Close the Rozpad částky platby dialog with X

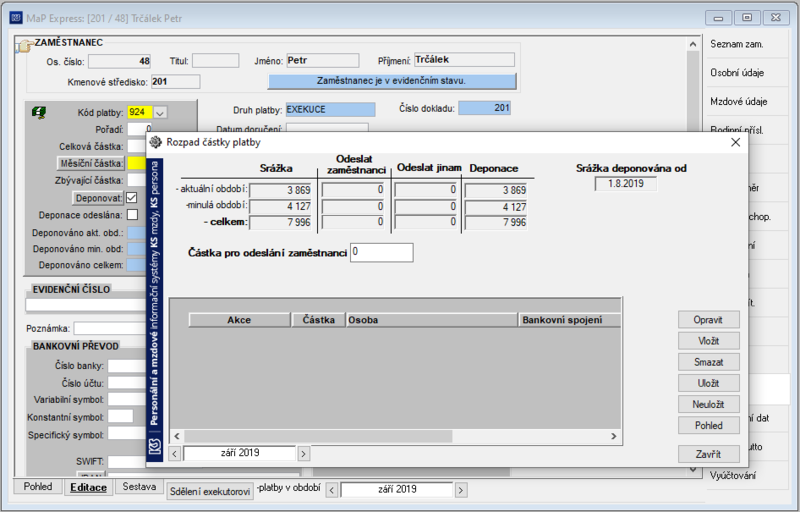point(735,142)
